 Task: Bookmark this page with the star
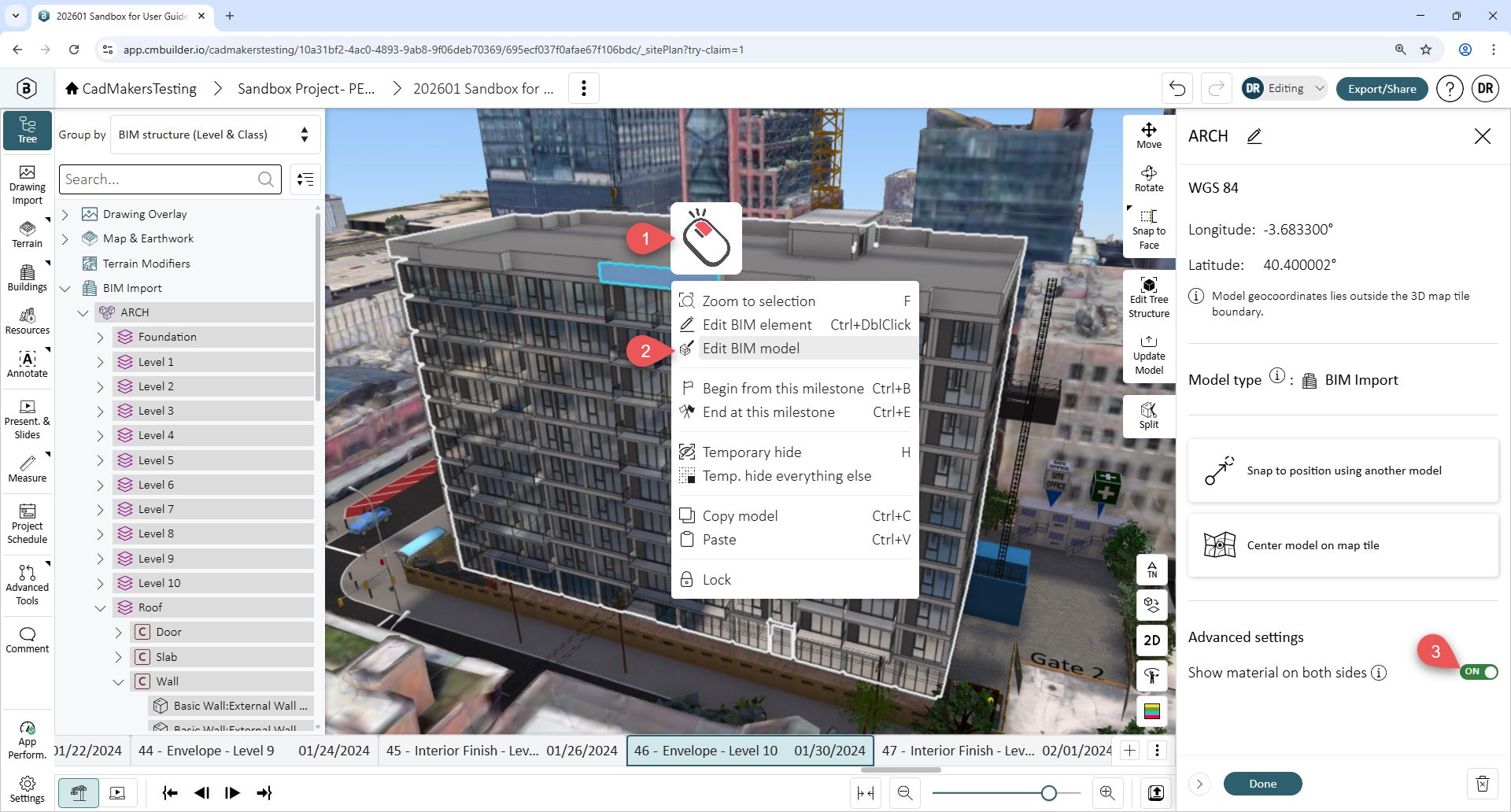[1426, 50]
